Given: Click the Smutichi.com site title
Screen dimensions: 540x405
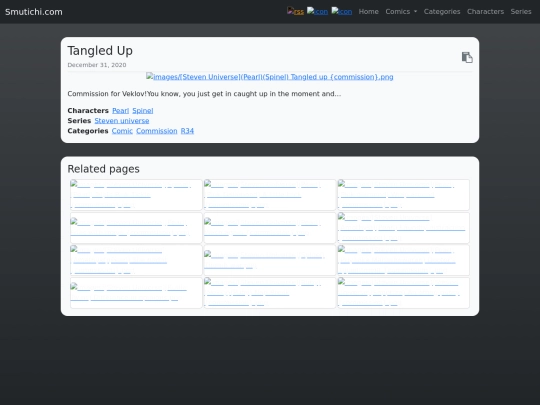Looking at the screenshot, I should click(34, 12).
